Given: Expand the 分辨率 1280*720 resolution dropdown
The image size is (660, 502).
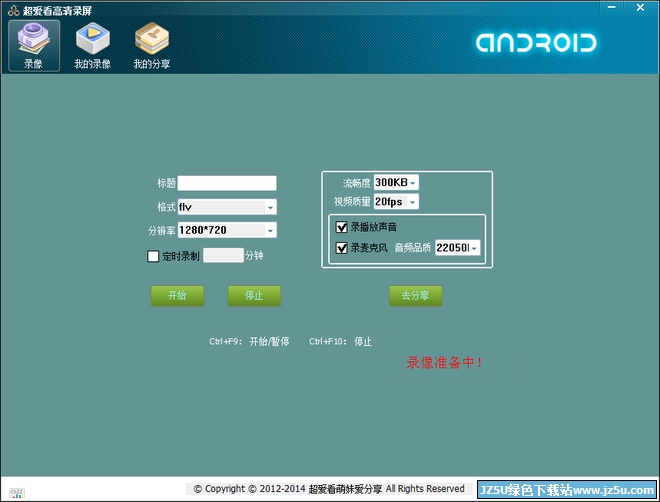Looking at the screenshot, I should tap(227, 230).
